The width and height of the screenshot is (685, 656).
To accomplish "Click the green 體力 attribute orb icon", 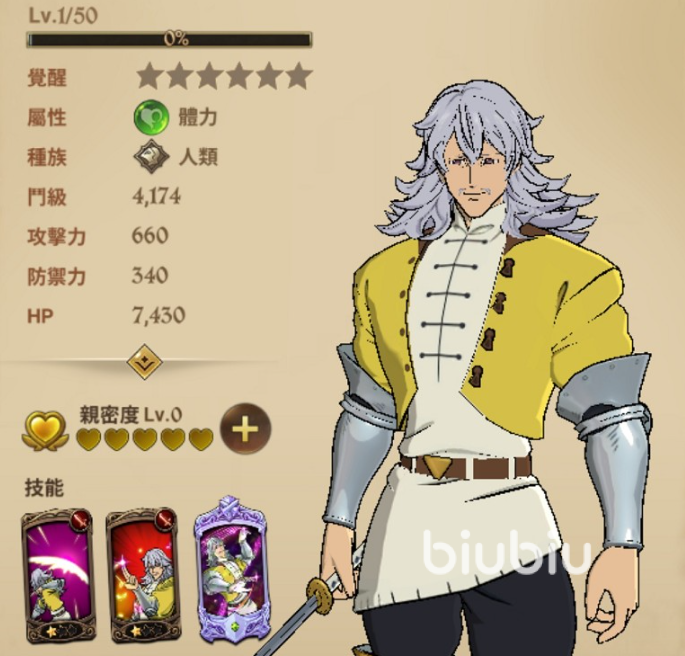I will tap(151, 117).
